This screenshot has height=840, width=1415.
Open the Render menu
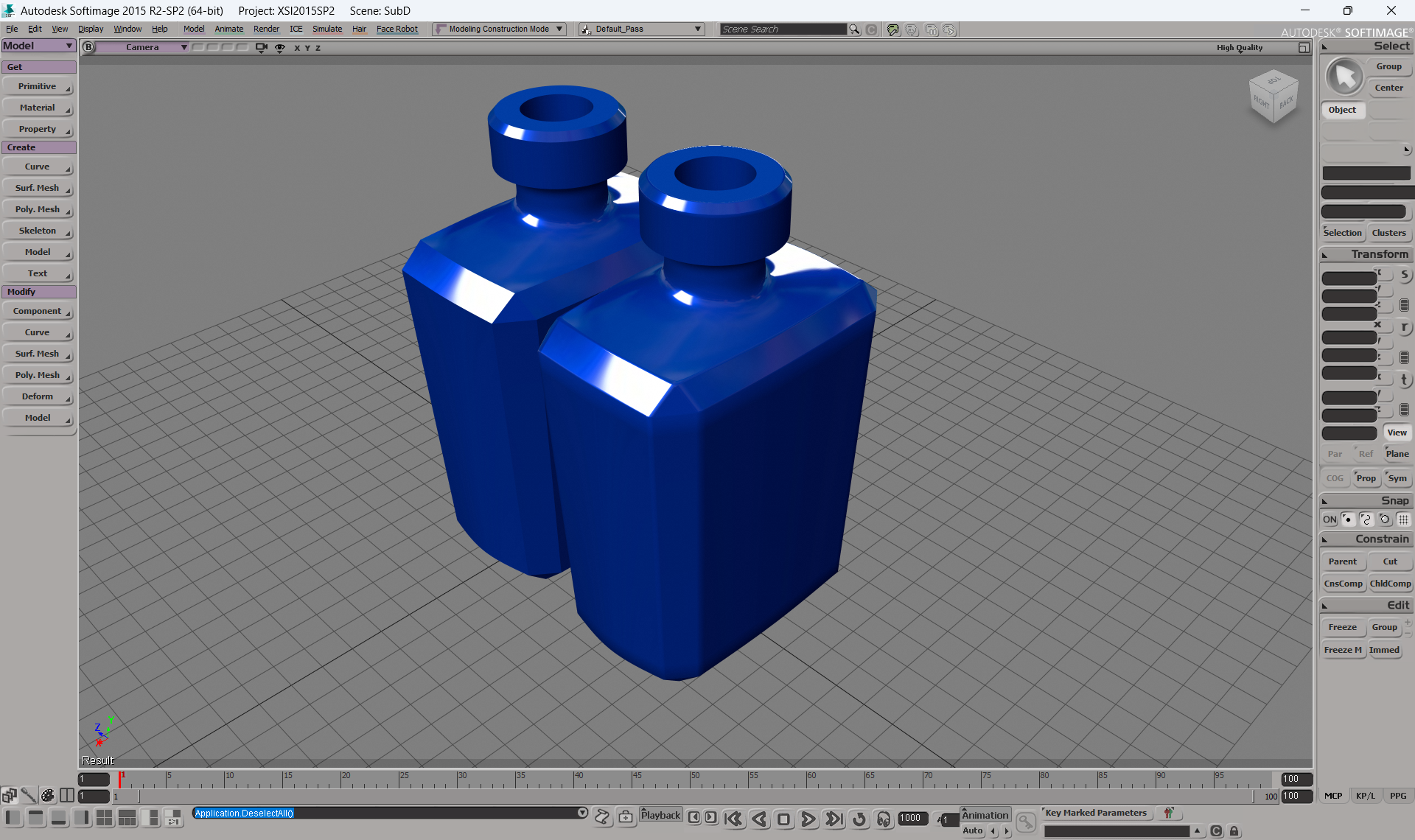(266, 29)
